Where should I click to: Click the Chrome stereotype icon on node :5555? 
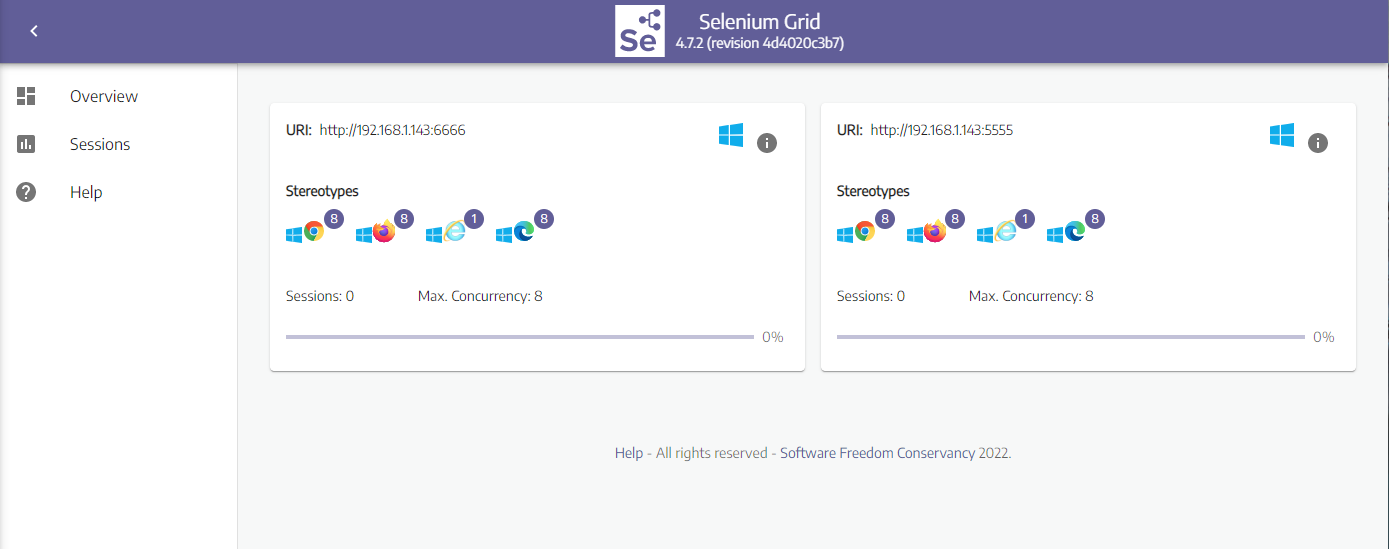(864, 232)
